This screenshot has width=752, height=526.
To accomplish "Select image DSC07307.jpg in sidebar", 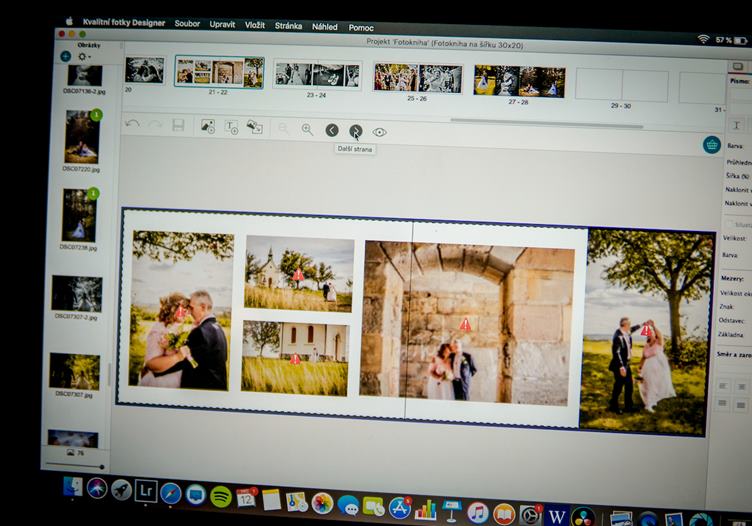I will coord(74,372).
